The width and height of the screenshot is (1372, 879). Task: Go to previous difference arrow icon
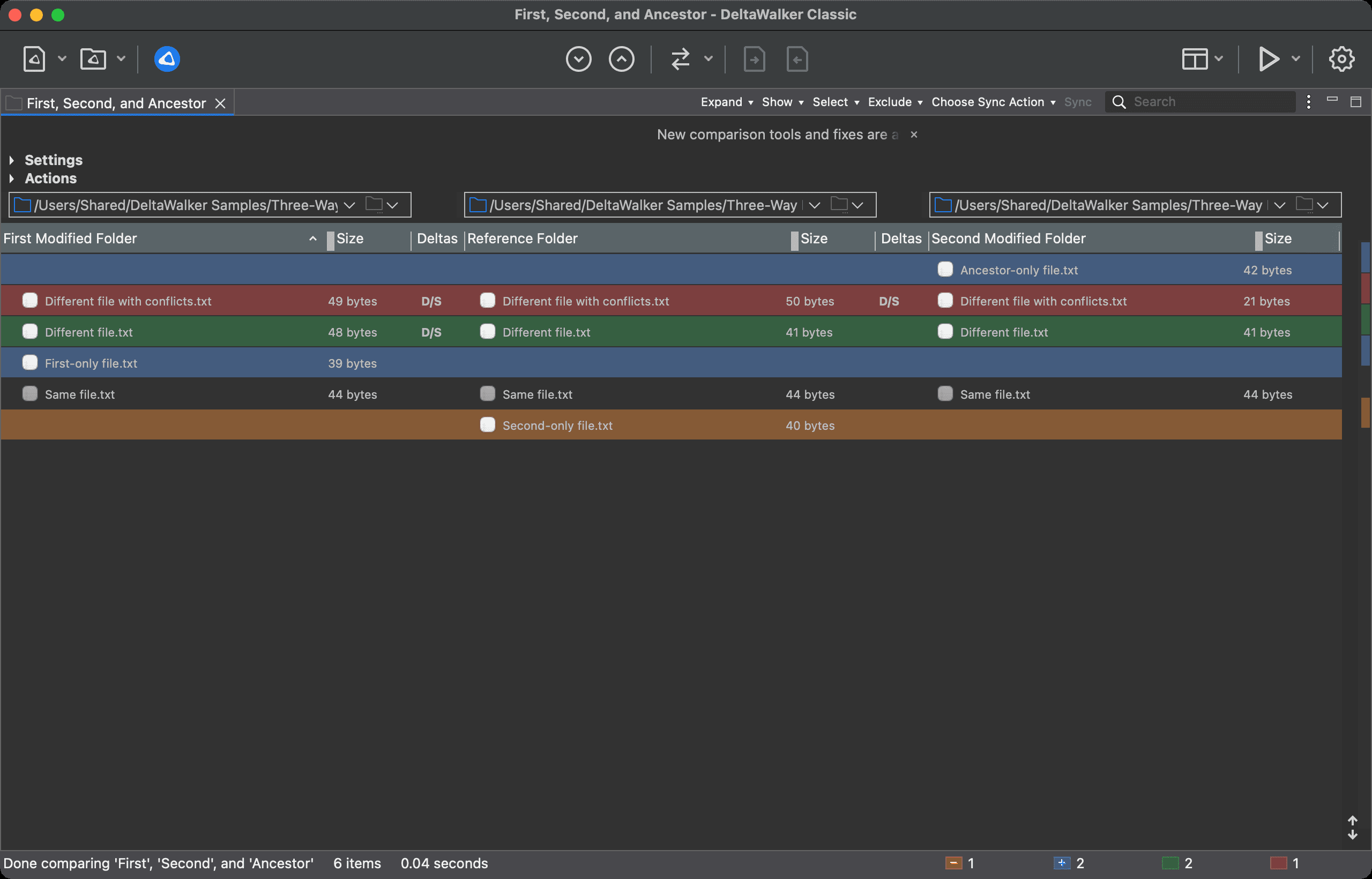click(622, 59)
